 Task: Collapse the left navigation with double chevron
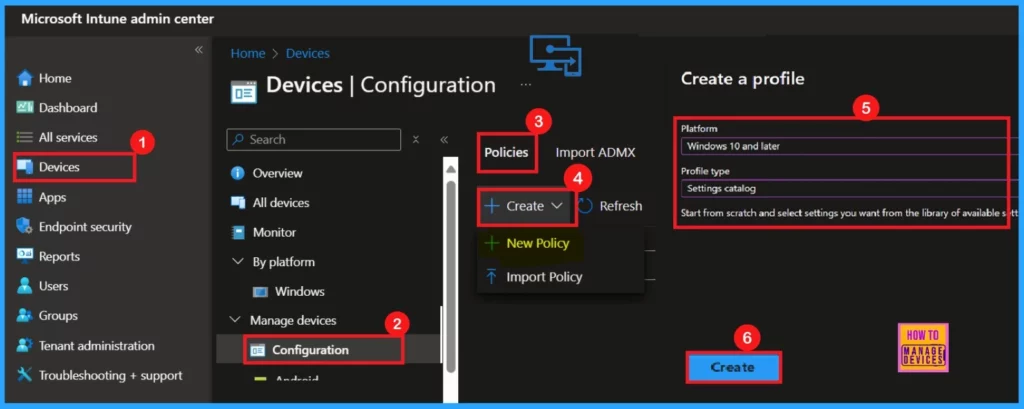(199, 50)
